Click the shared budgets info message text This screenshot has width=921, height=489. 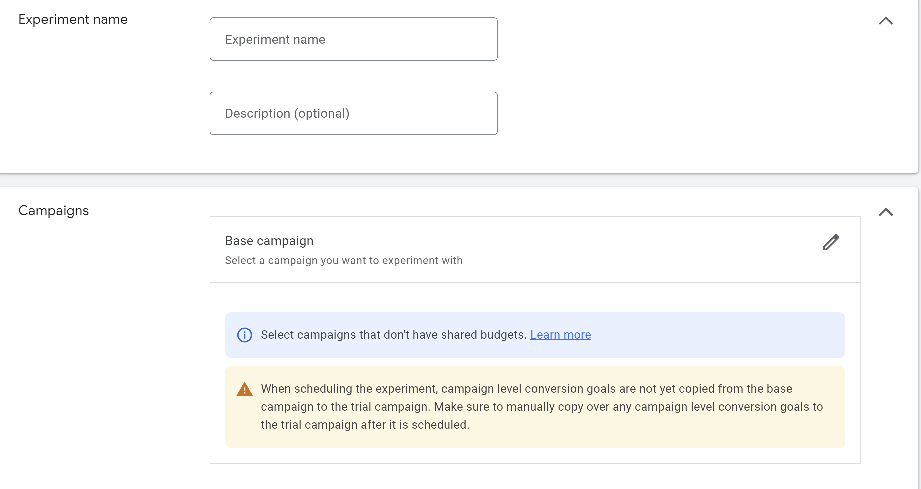393,335
